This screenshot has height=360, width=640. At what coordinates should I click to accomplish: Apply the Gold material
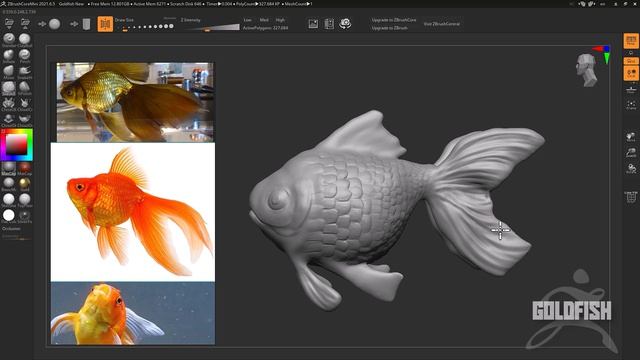click(x=24, y=184)
